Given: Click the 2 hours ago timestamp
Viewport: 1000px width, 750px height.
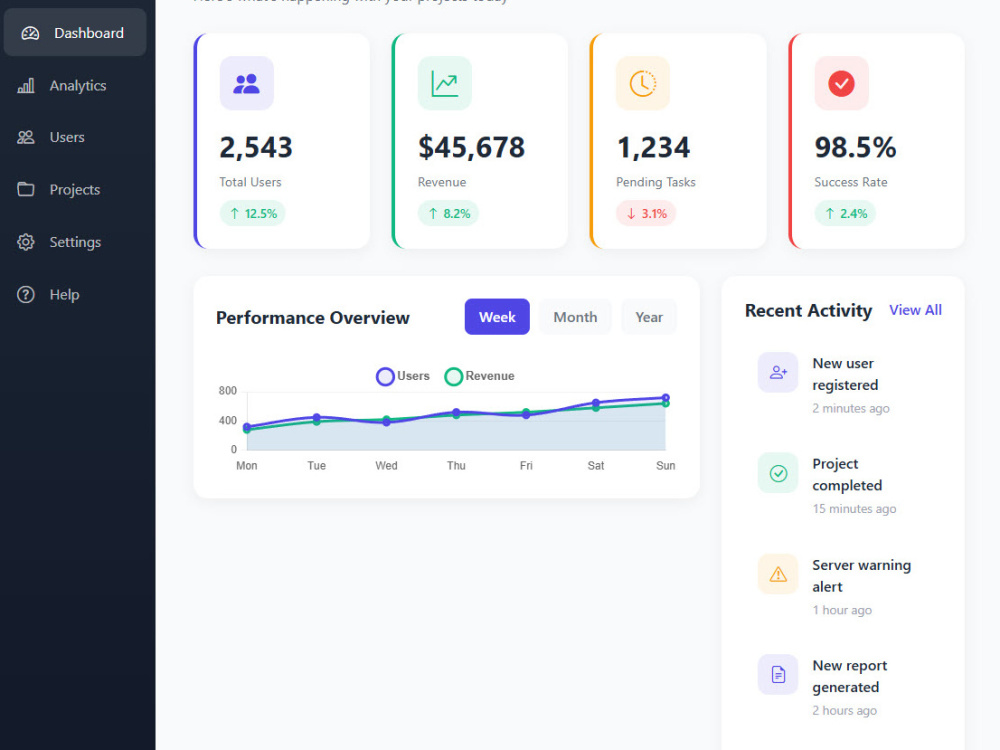Looking at the screenshot, I should coord(844,710).
